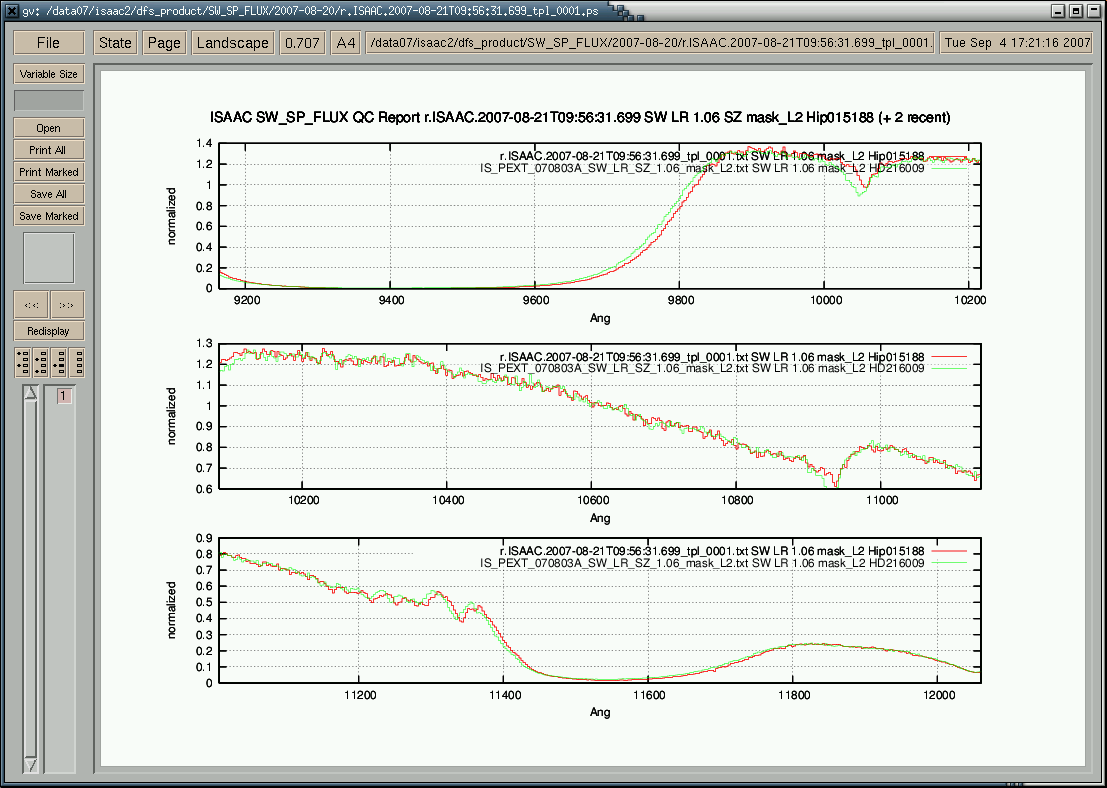Unmark all pages using the icon
1107x788 pixels.
click(x=77, y=362)
